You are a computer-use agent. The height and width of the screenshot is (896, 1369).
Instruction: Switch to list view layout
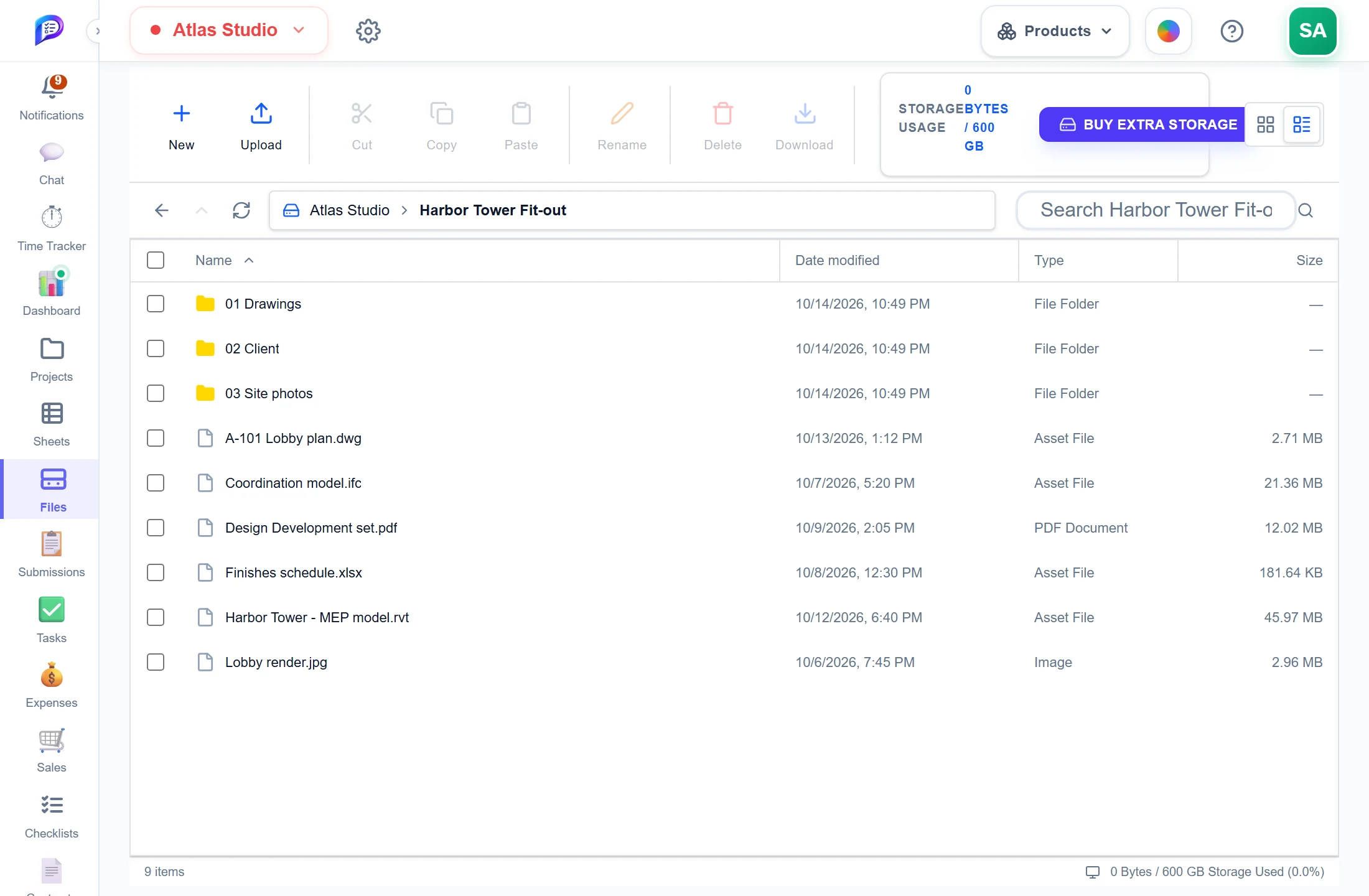point(1302,124)
